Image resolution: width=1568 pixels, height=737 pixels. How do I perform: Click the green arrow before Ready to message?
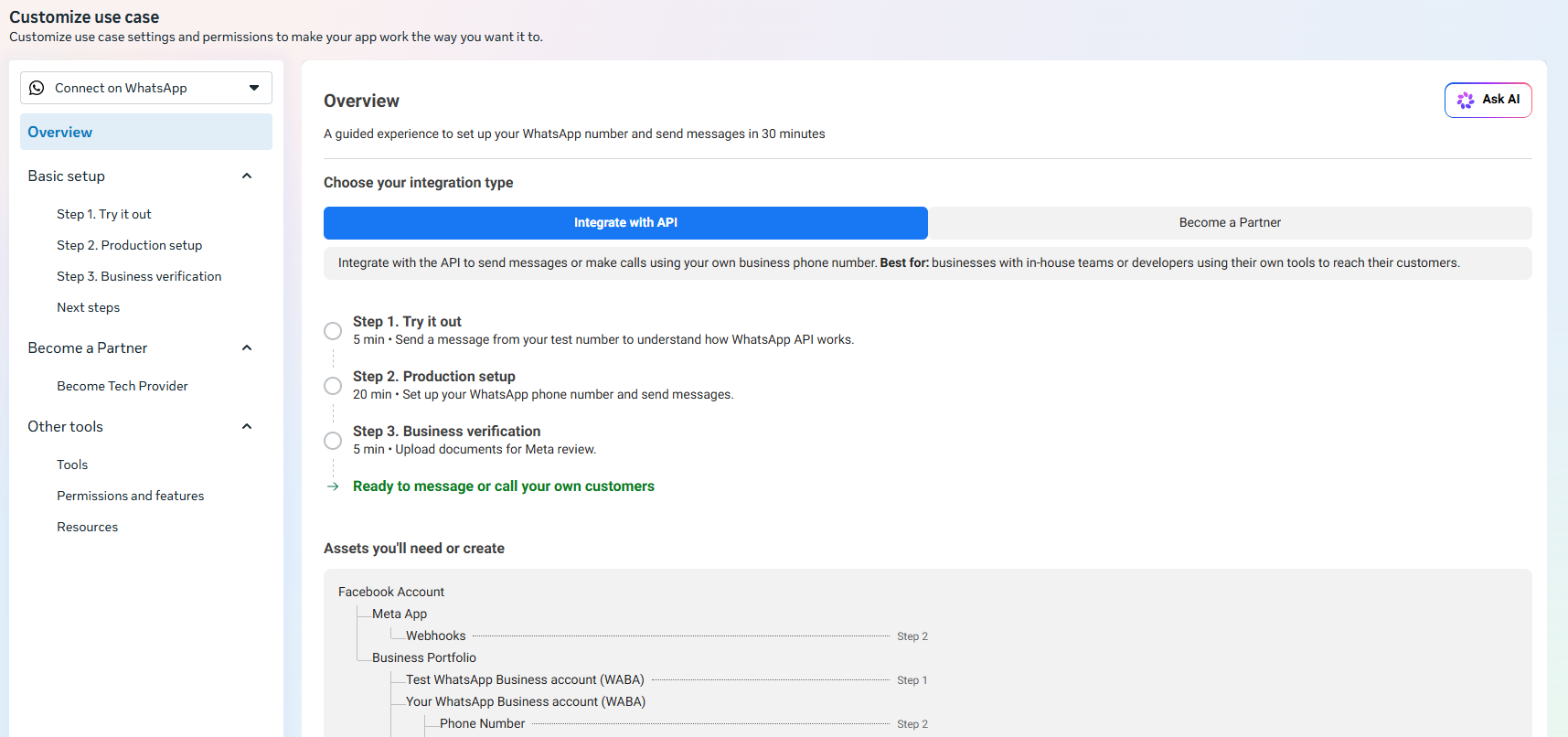pyautogui.click(x=333, y=486)
